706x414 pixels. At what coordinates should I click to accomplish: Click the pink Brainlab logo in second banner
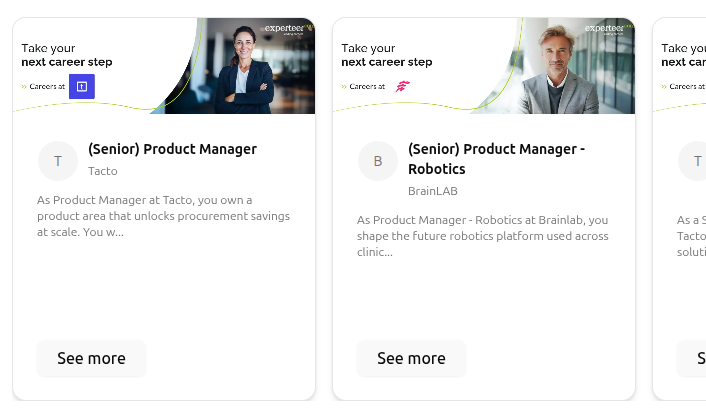tap(402, 87)
